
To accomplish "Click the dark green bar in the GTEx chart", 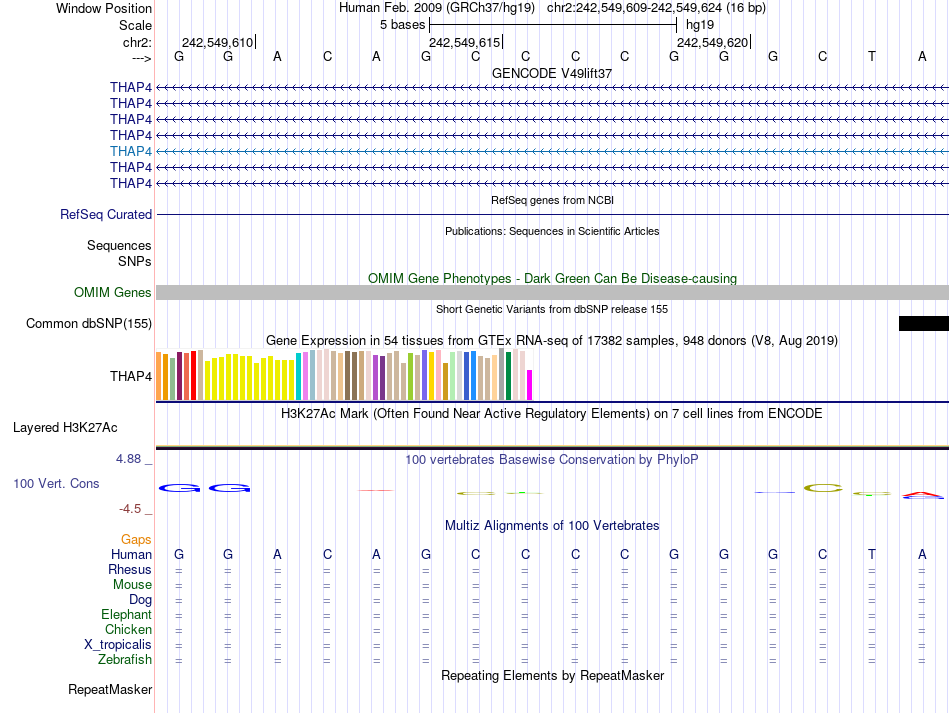I will pos(509,376).
